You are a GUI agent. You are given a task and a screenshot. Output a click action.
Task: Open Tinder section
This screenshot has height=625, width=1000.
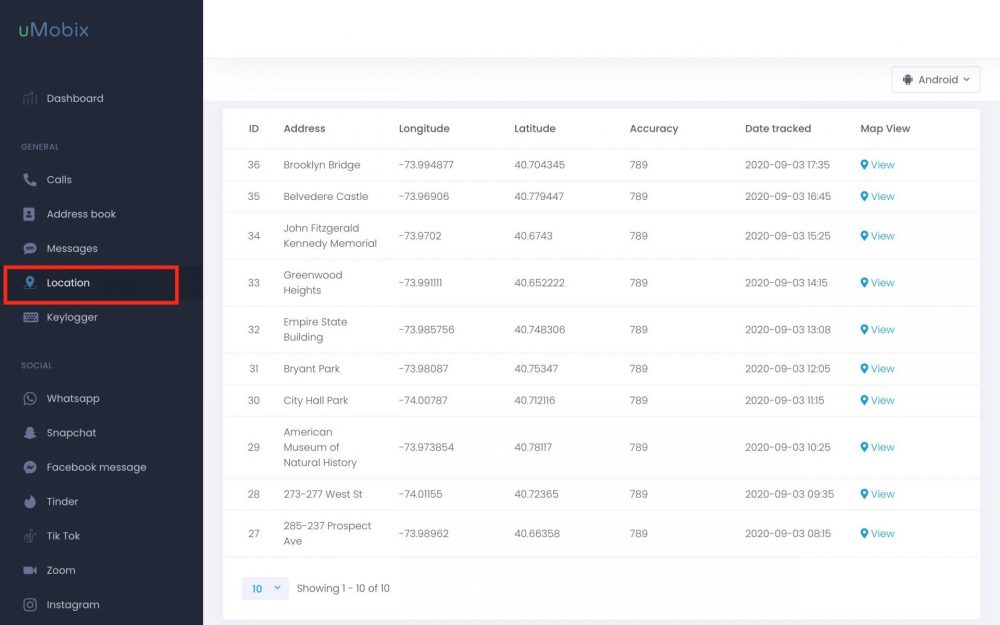coord(62,502)
